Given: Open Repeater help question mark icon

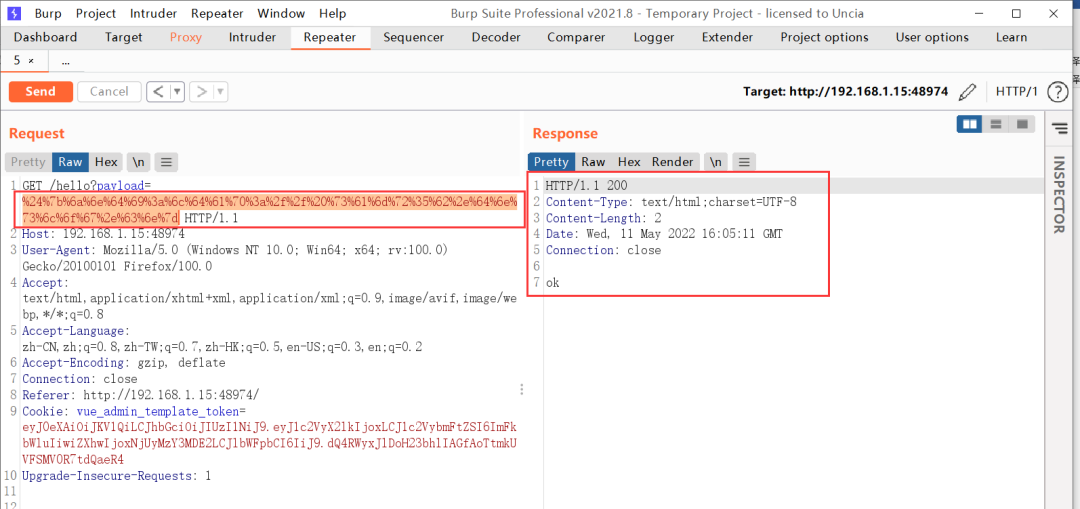Looking at the screenshot, I should click(1057, 92).
